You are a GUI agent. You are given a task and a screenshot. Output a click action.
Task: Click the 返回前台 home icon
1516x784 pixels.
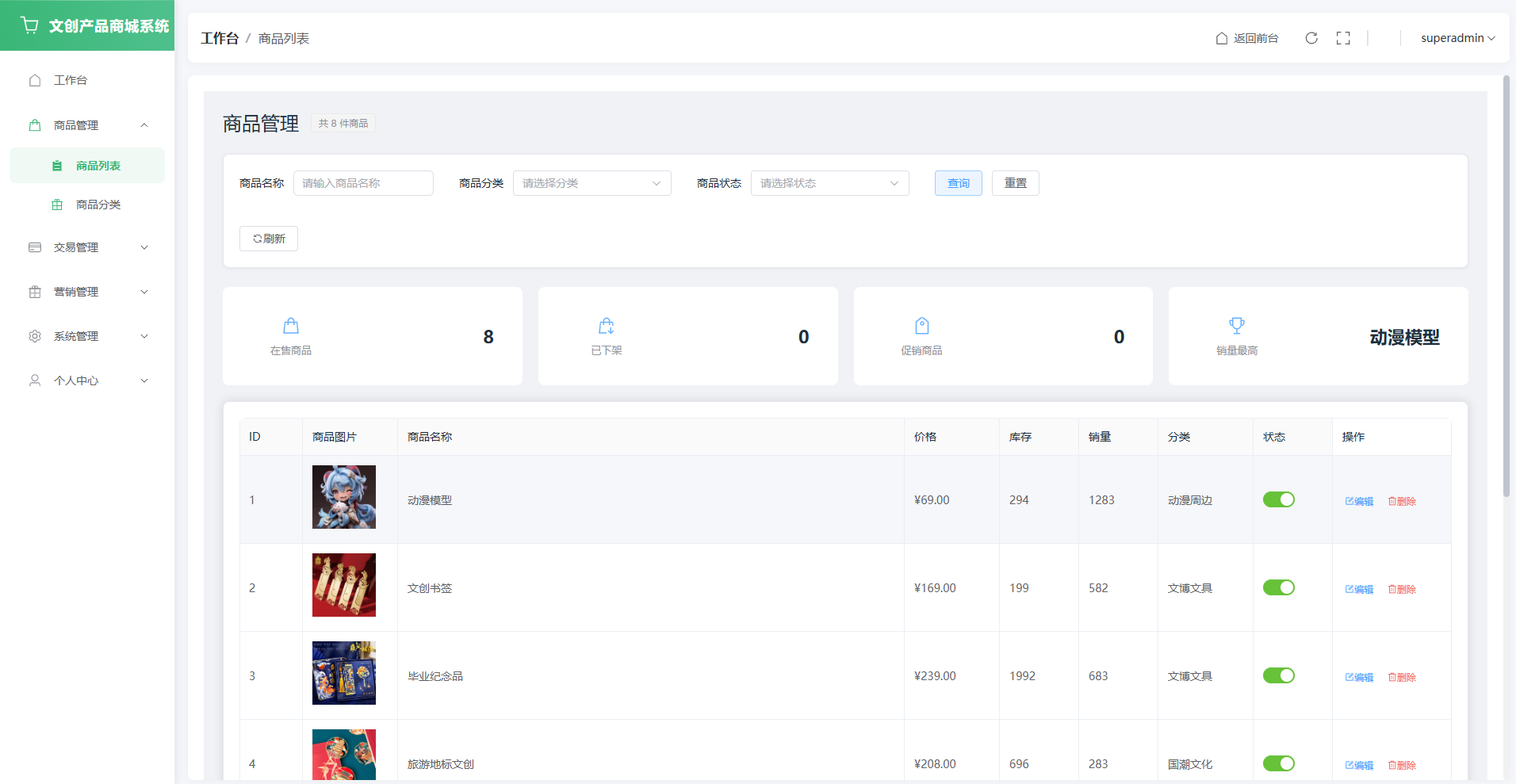pos(1222,38)
